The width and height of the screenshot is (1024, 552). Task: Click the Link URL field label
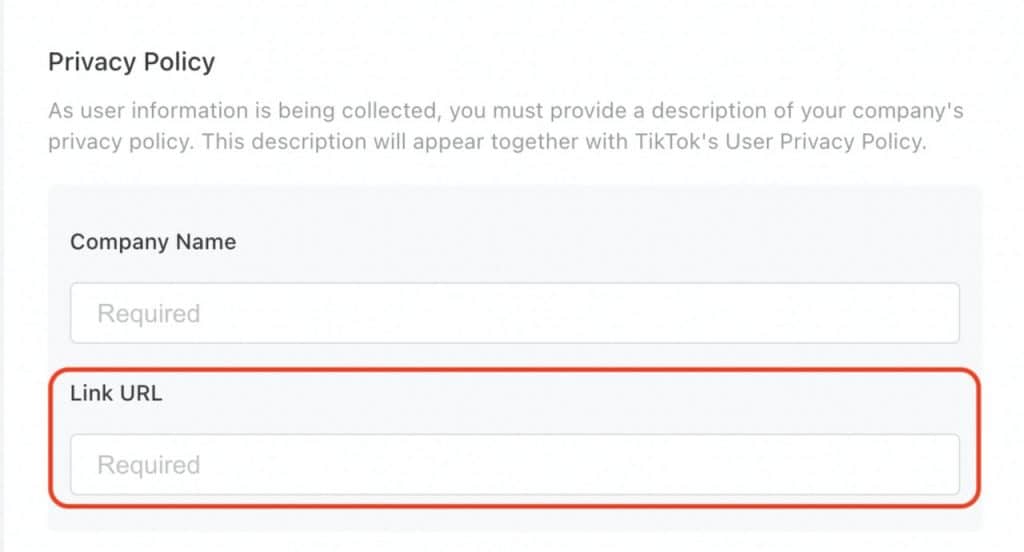pos(116,393)
